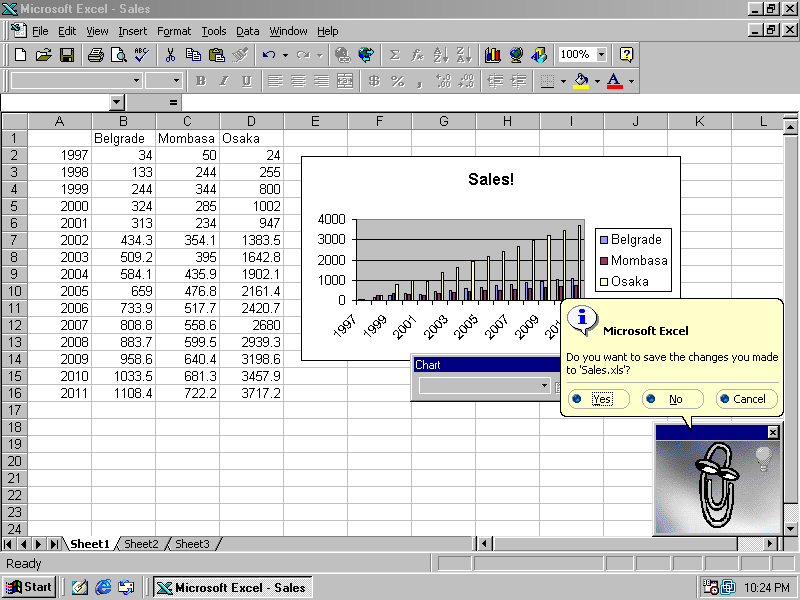Open the Format menu
800x600 pixels.
click(174, 31)
